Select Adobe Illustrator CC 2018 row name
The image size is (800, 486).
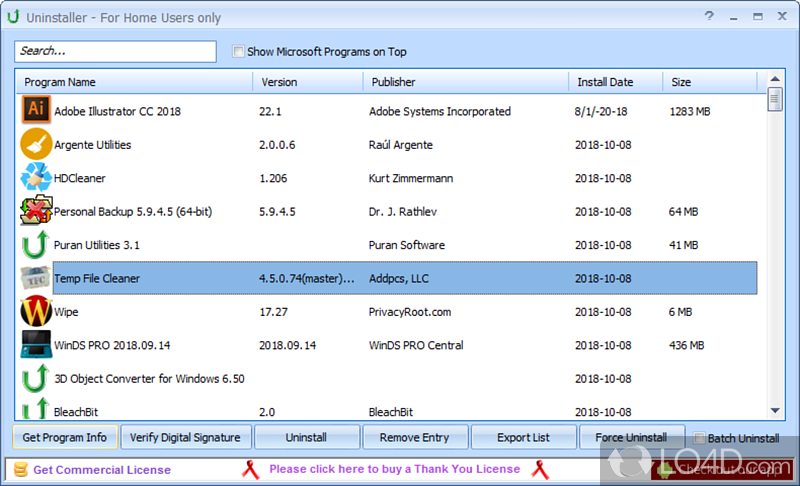pyautogui.click(x=117, y=111)
